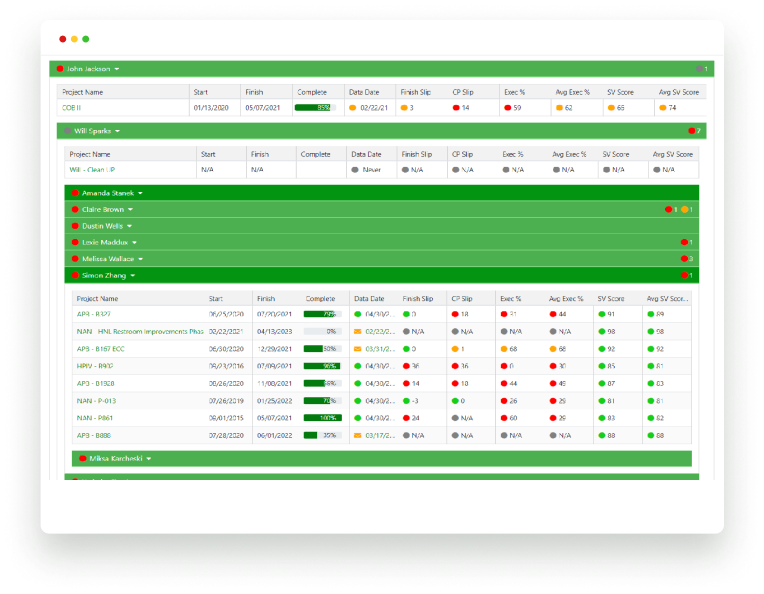Sort by the Finish Slip column header in the John Jackson table
The width and height of the screenshot is (764, 594).
click(415, 92)
